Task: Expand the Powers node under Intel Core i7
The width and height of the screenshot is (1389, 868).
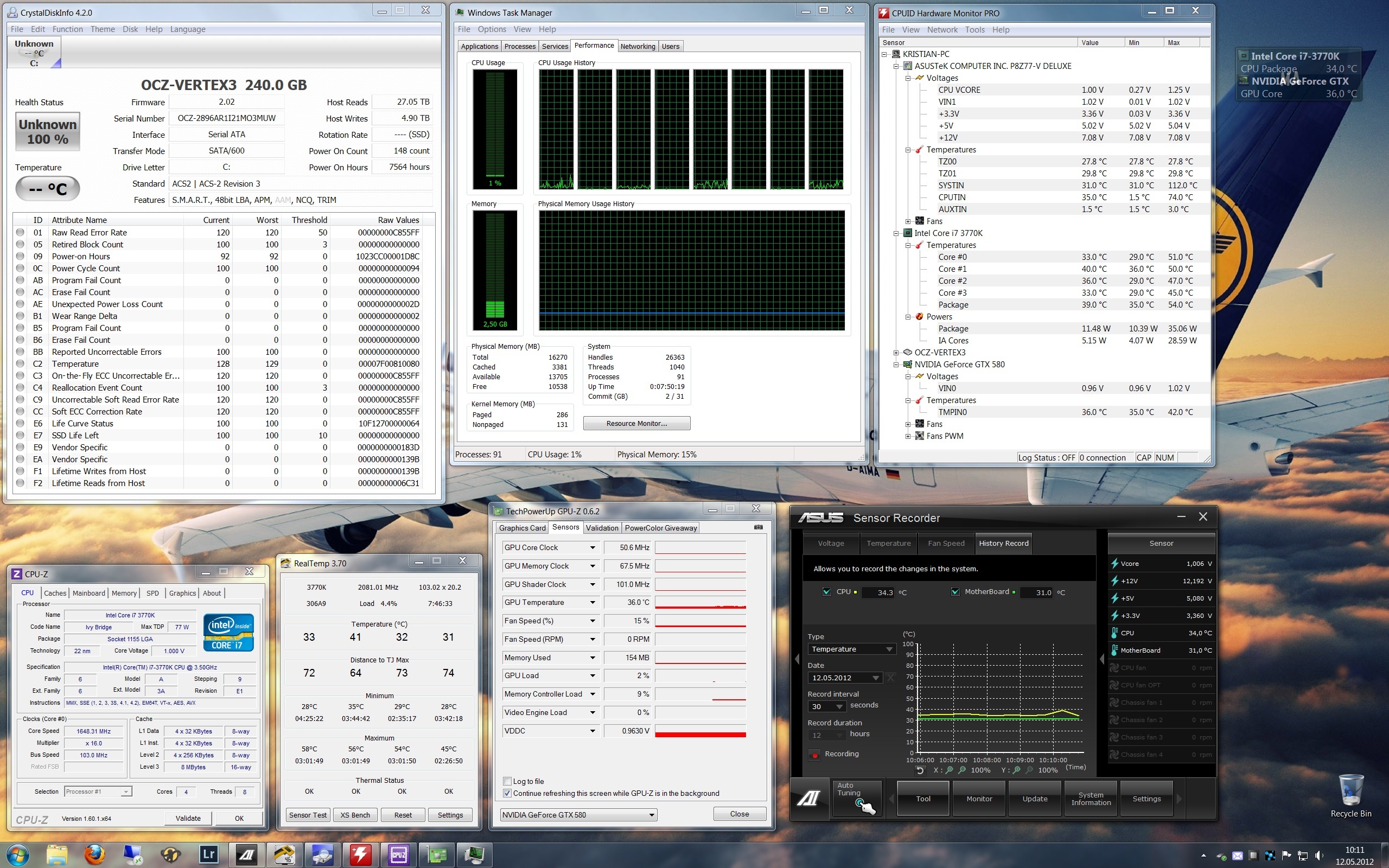Action: point(908,317)
